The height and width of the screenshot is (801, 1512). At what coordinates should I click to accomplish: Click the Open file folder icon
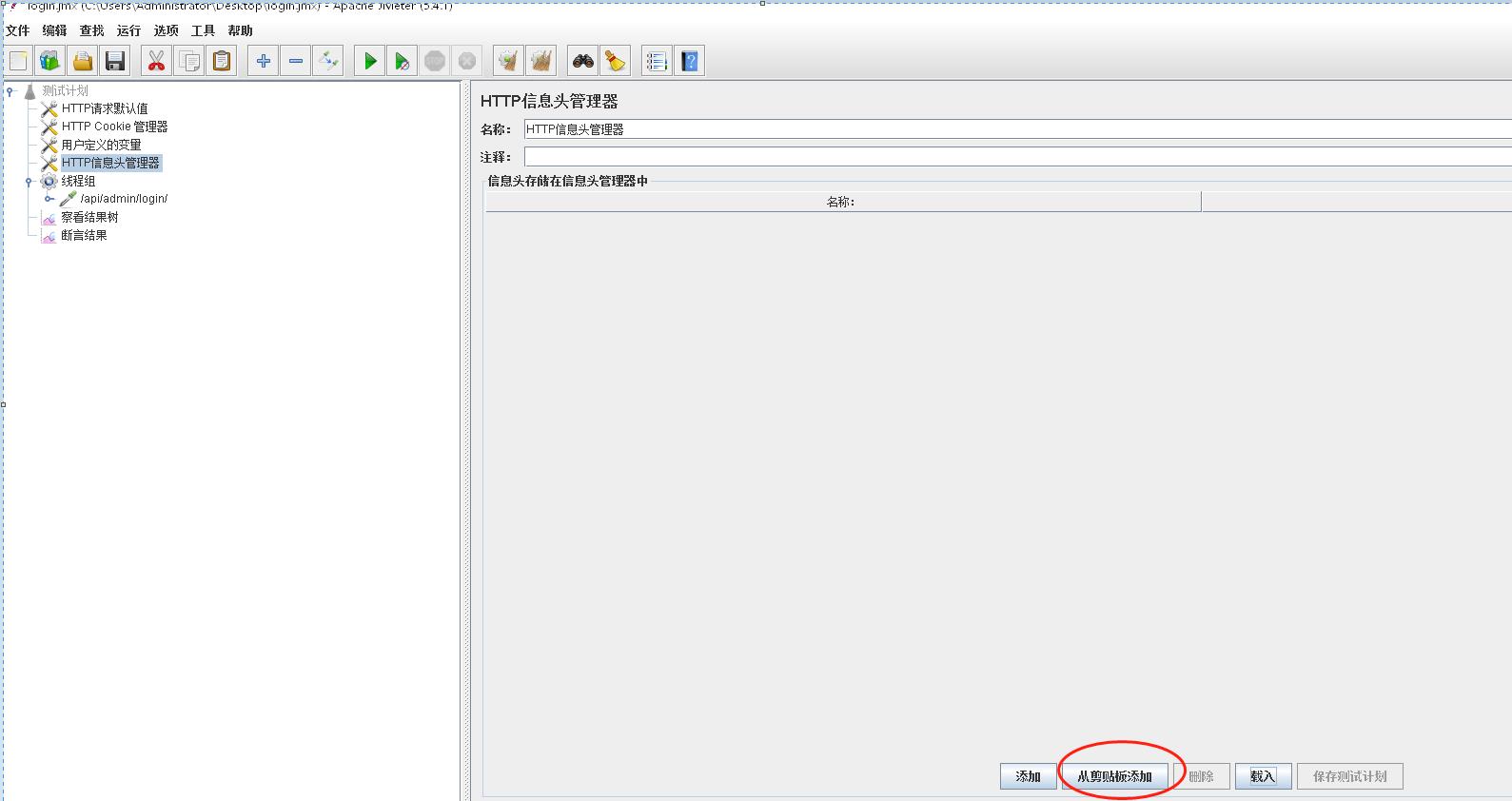(x=83, y=62)
